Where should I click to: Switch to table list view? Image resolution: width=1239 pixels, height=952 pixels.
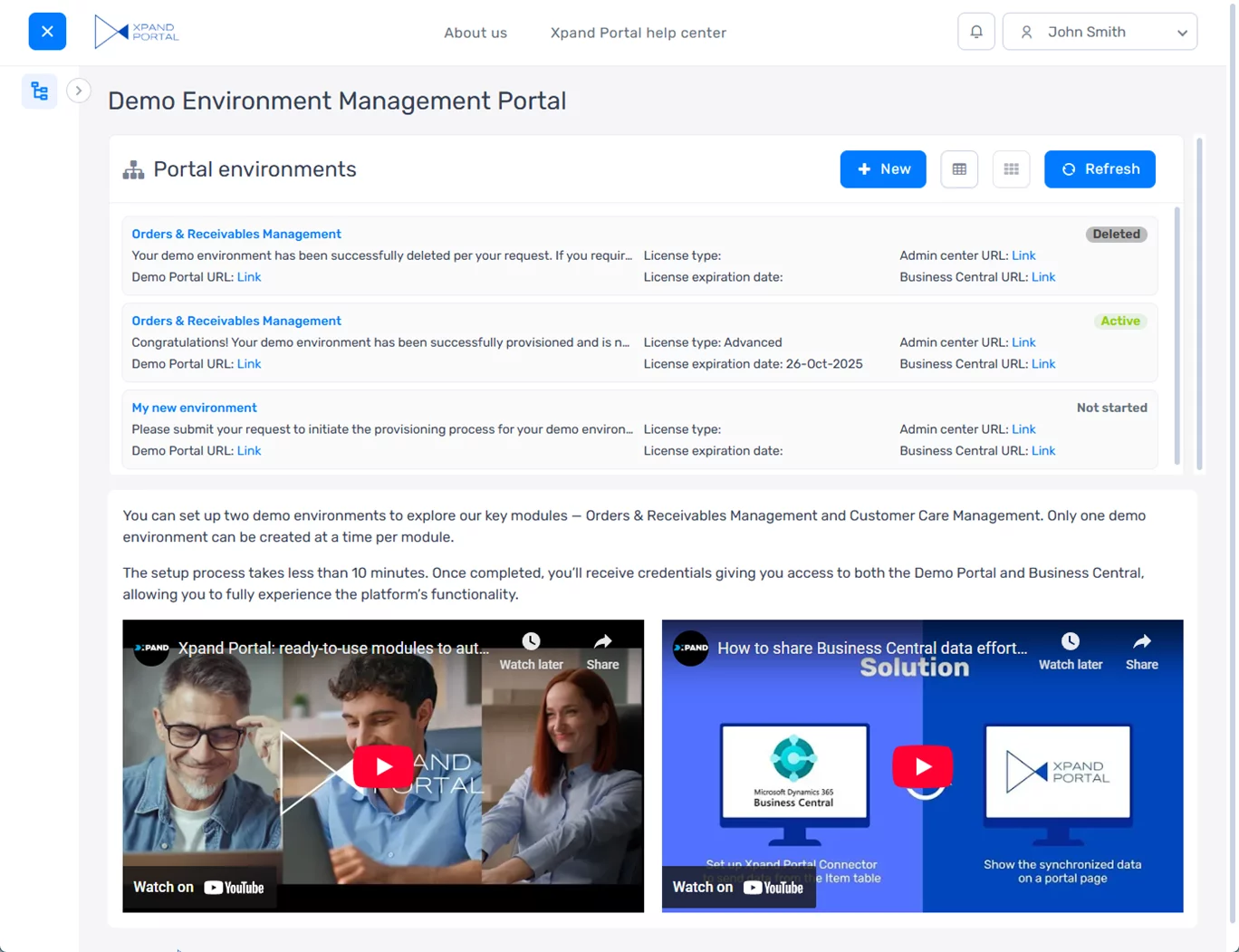coord(959,169)
